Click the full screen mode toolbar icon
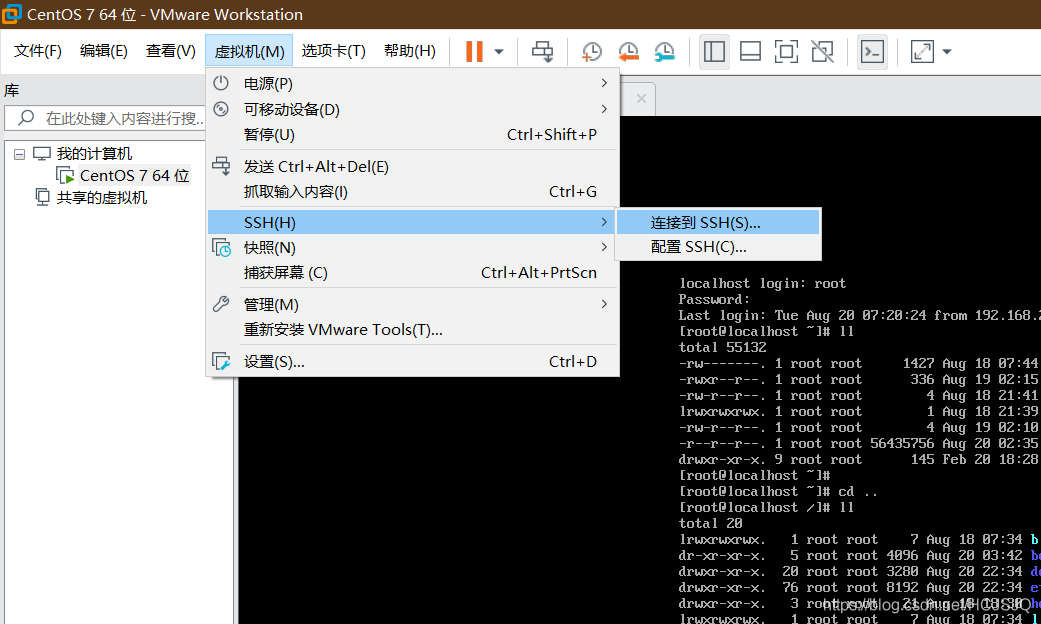The width and height of the screenshot is (1041, 624). pyautogui.click(x=786, y=51)
